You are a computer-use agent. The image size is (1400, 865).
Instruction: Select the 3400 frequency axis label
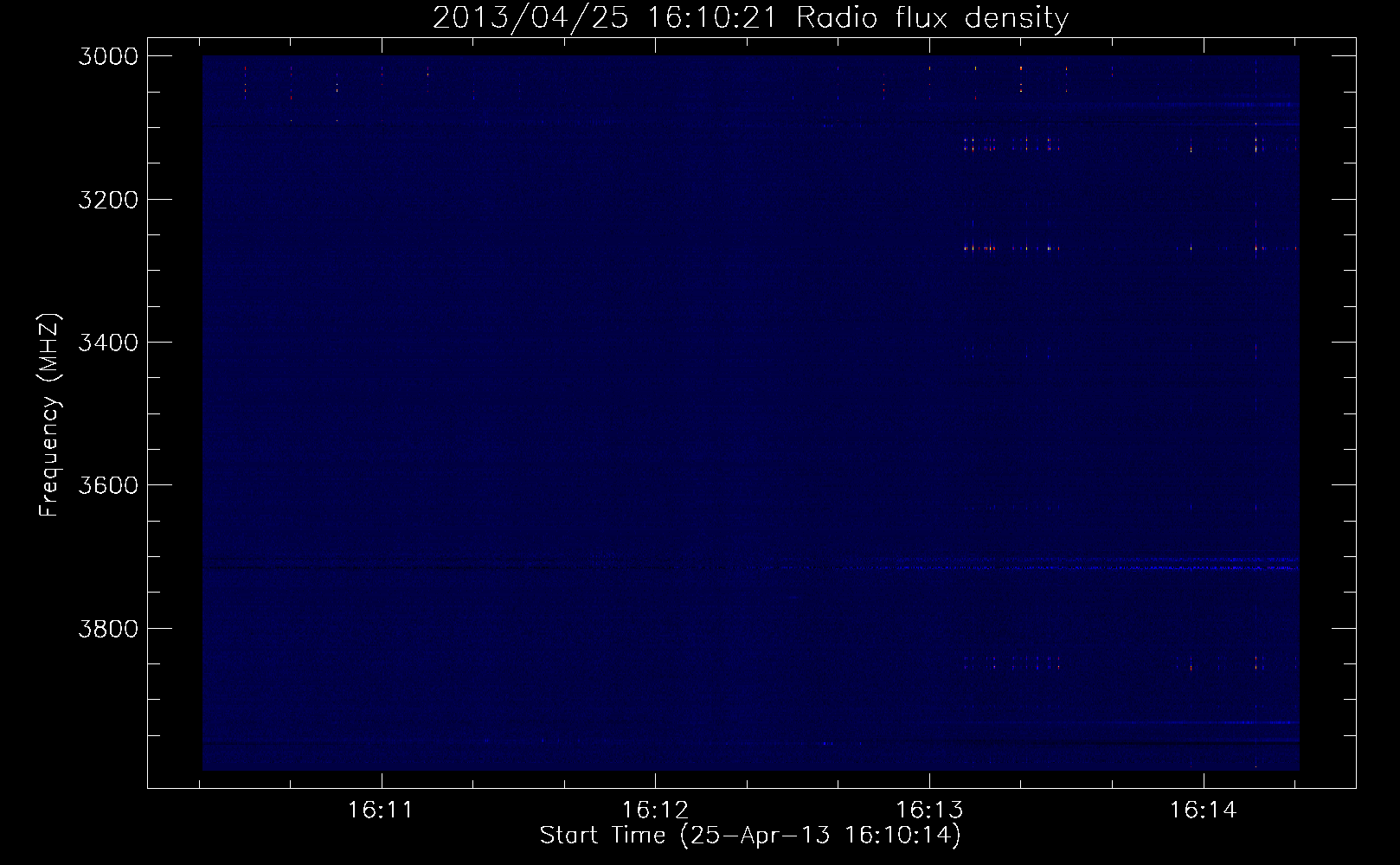[x=108, y=343]
